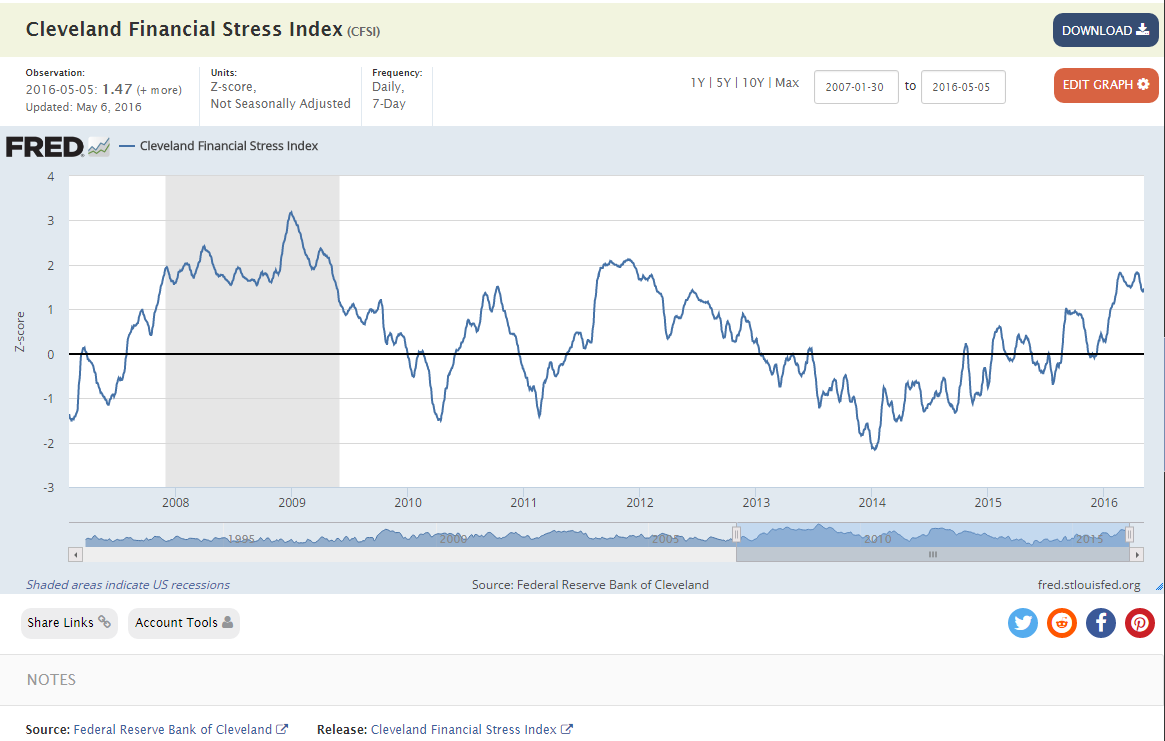
Task: Click the Edit Graph gear icon
Action: [1143, 84]
